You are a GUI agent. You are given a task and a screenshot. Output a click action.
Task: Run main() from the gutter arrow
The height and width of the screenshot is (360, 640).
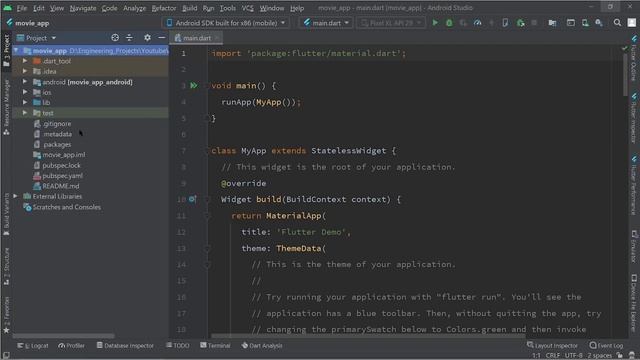click(194, 85)
